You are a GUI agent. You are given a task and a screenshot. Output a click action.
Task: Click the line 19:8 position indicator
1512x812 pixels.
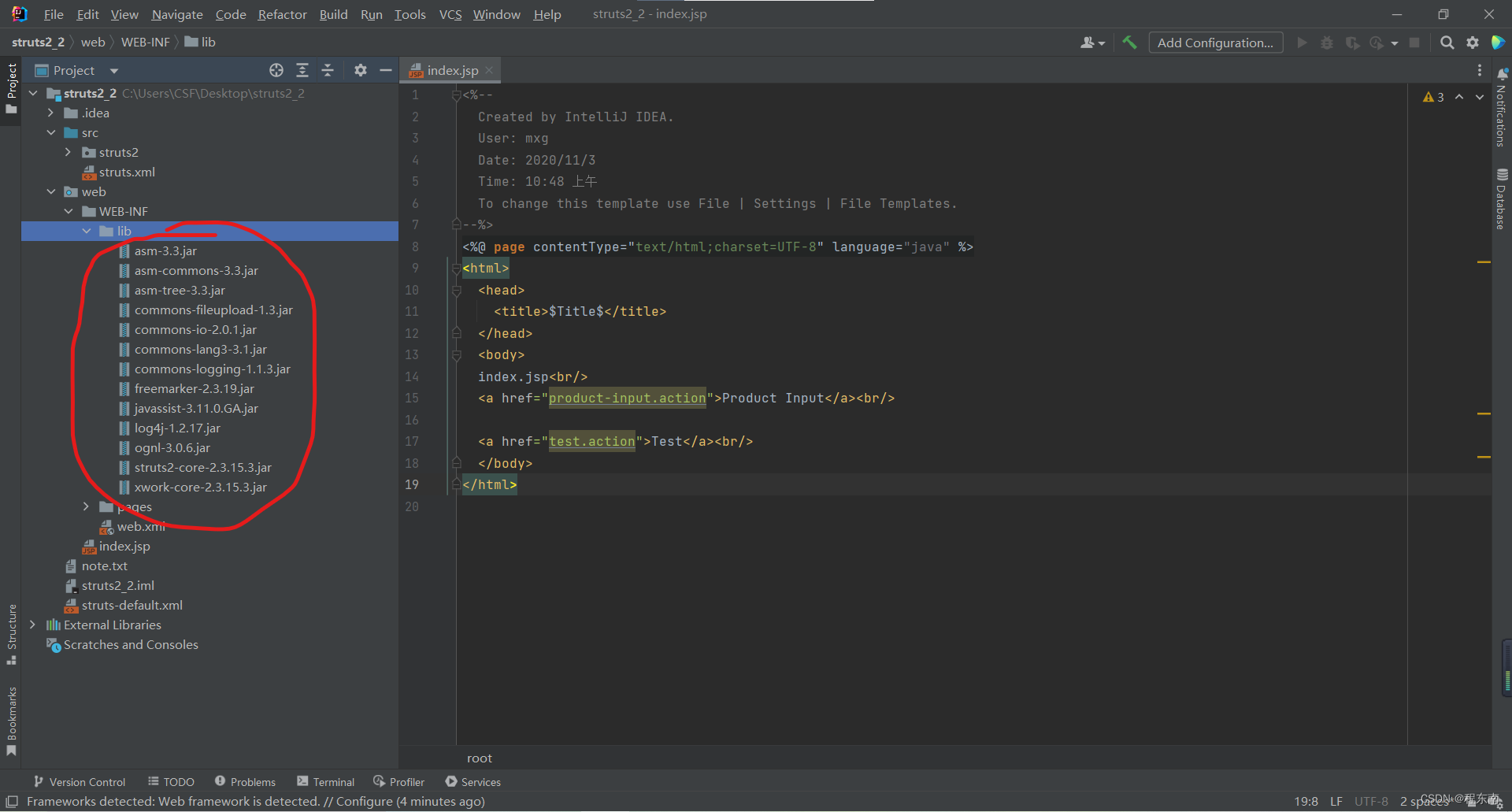tap(1306, 801)
